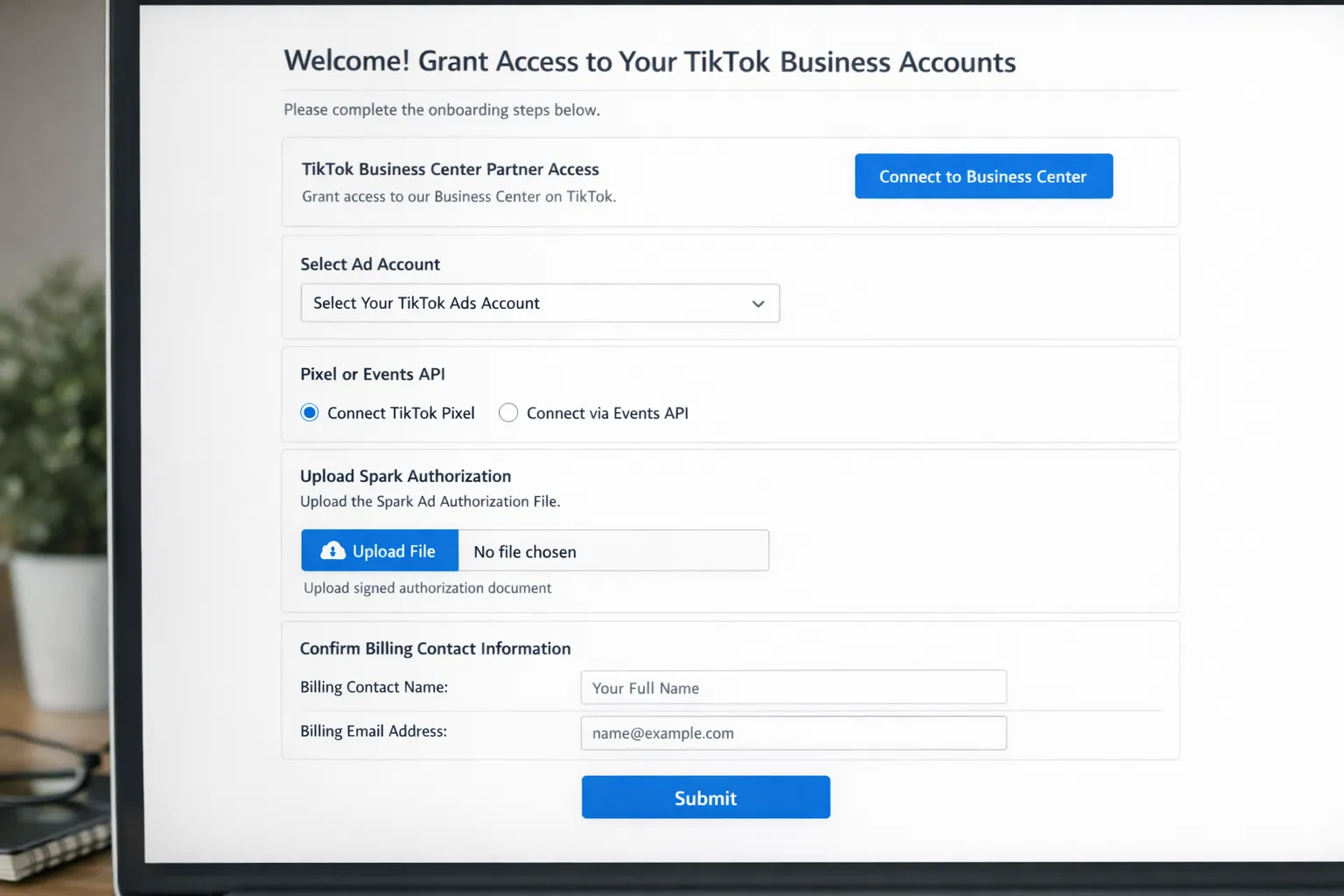Click the Connect to Business Center button

[983, 177]
